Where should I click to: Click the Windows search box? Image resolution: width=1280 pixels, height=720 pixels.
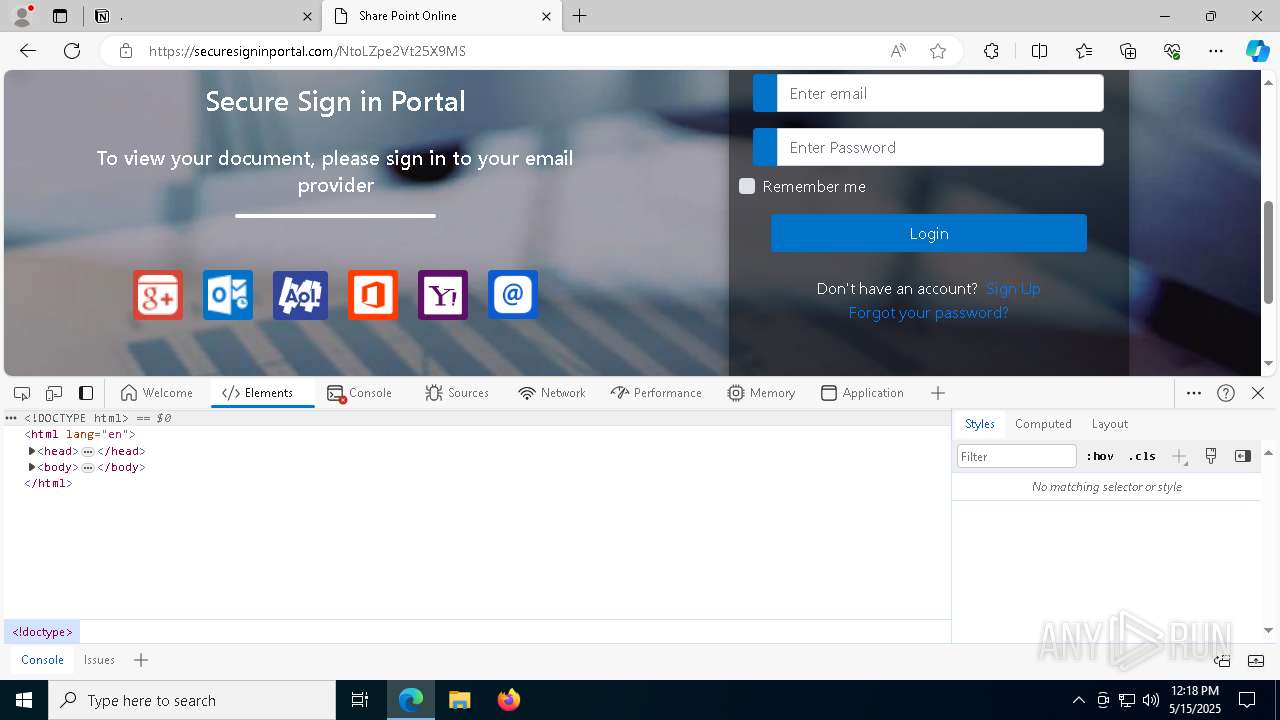coord(192,700)
